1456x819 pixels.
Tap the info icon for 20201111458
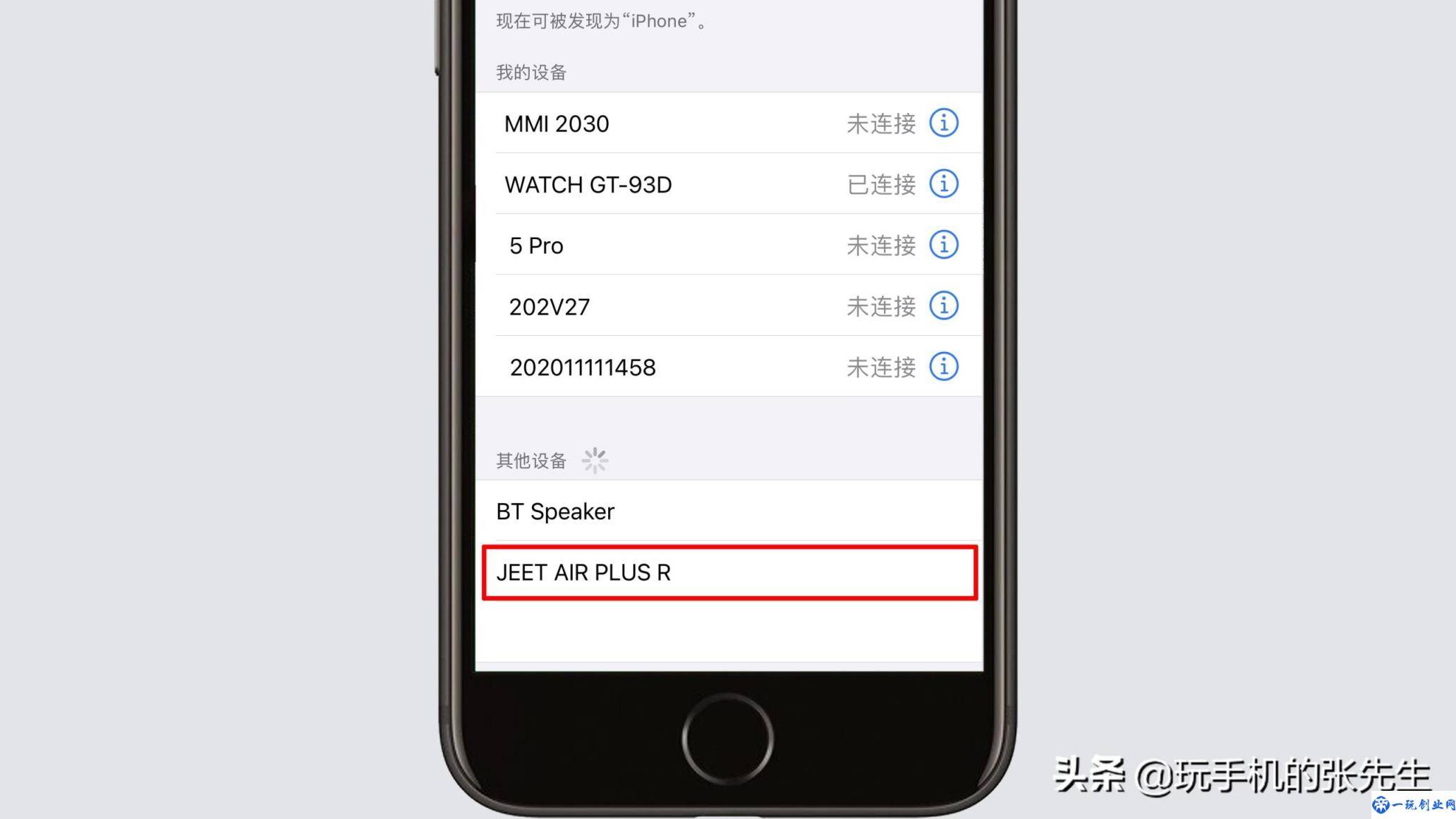pyautogui.click(x=944, y=367)
